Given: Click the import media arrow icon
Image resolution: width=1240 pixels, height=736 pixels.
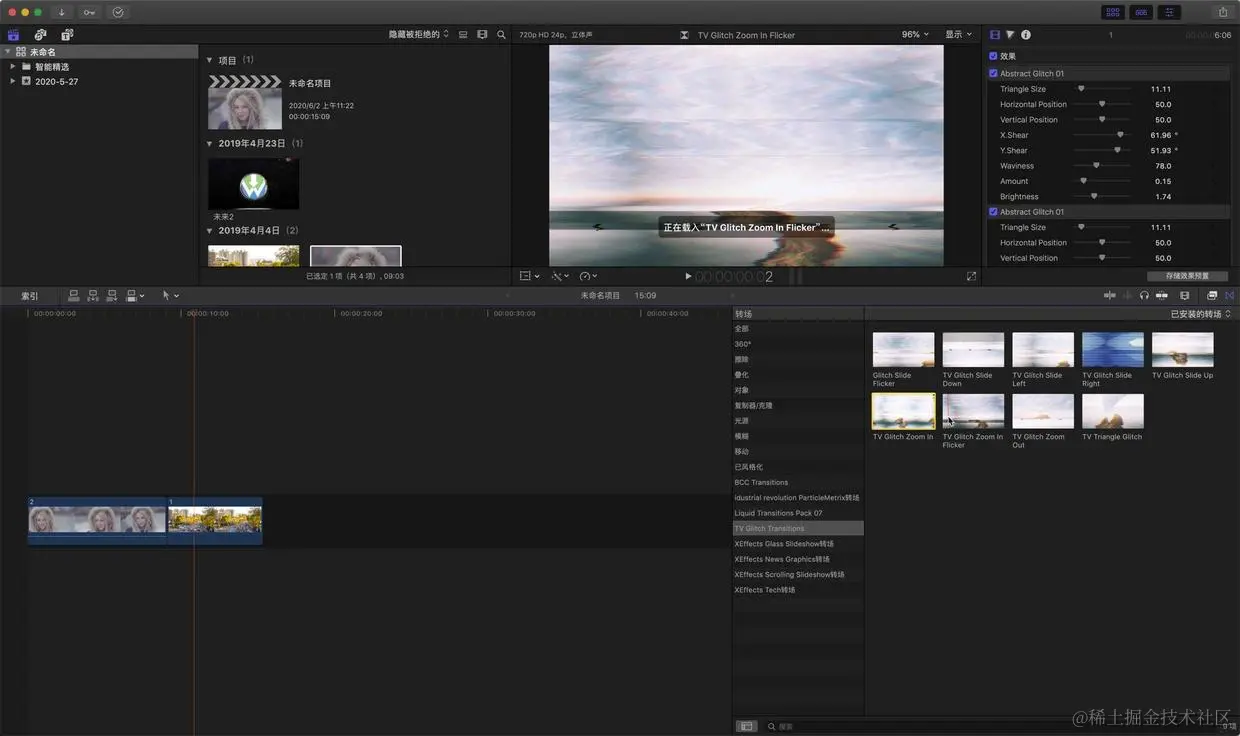Looking at the screenshot, I should (x=62, y=12).
